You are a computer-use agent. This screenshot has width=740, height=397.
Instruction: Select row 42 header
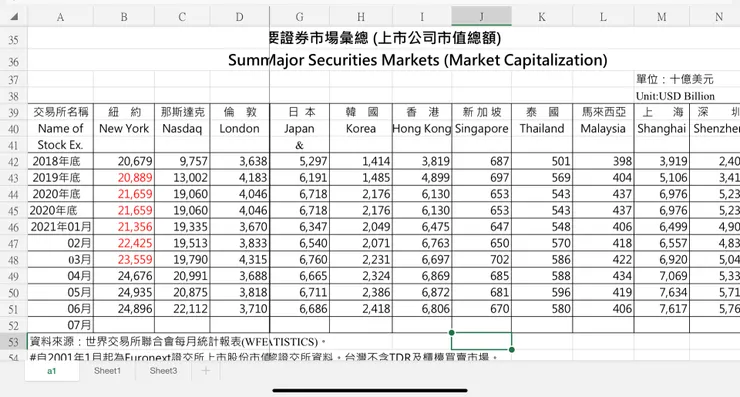click(13, 162)
